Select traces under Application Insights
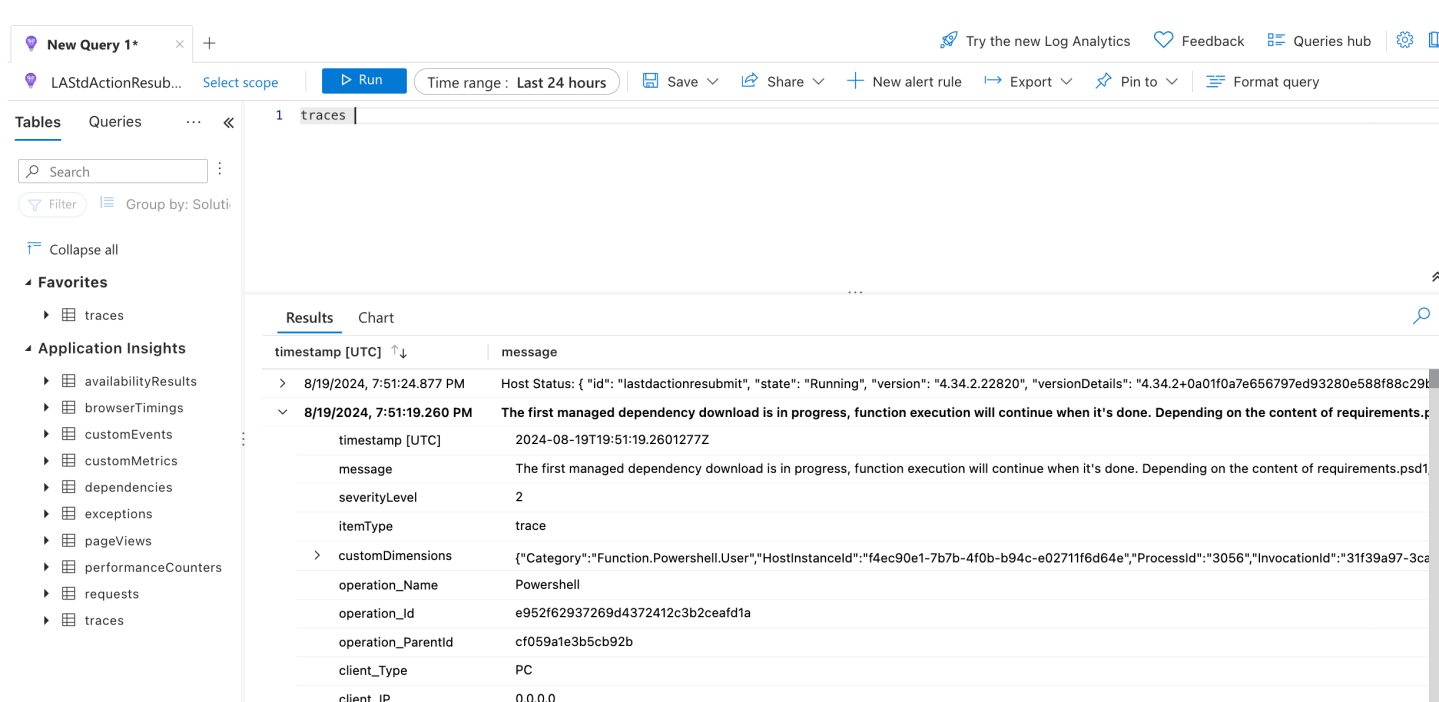The width and height of the screenshot is (1439, 702). (x=104, y=620)
